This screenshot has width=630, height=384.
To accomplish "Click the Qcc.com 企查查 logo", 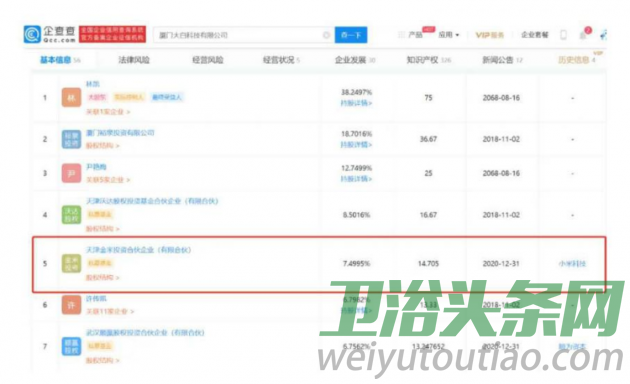I will point(50,35).
